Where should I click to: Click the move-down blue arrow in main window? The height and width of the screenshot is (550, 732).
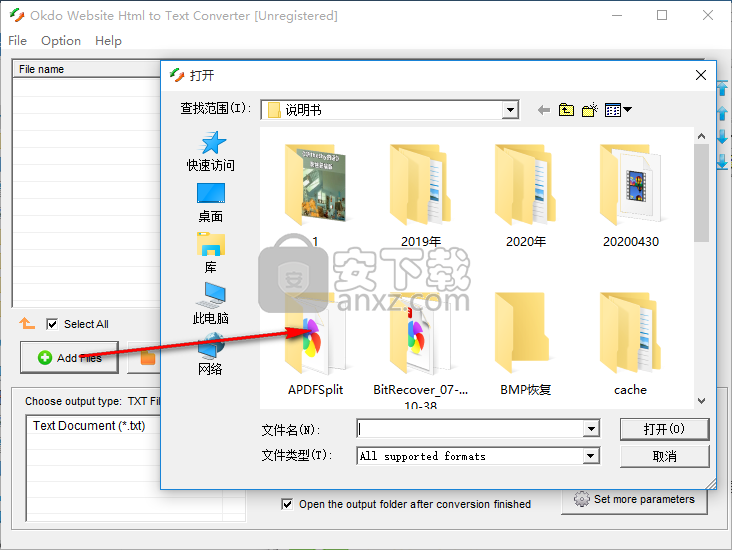point(722,137)
